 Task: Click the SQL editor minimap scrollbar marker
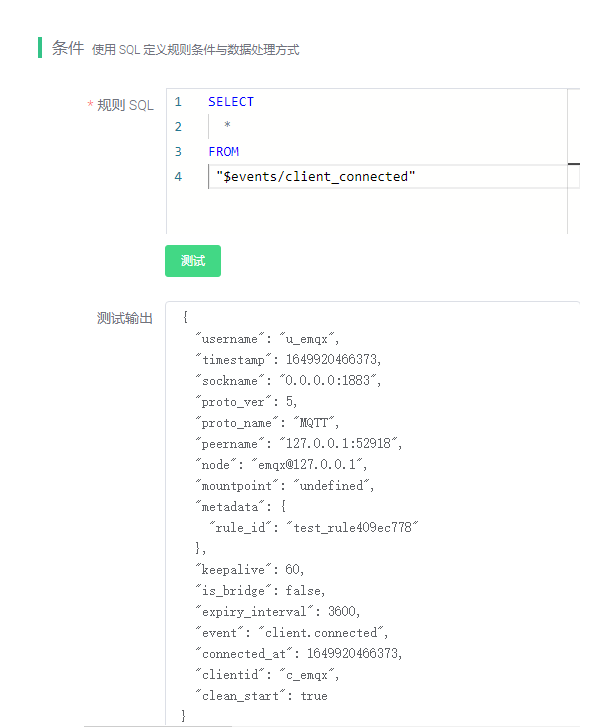tap(574, 164)
